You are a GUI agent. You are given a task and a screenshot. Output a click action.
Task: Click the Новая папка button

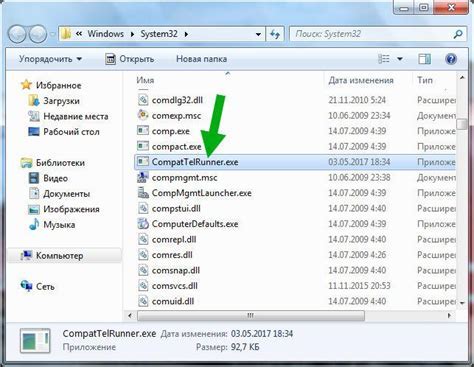pos(201,59)
